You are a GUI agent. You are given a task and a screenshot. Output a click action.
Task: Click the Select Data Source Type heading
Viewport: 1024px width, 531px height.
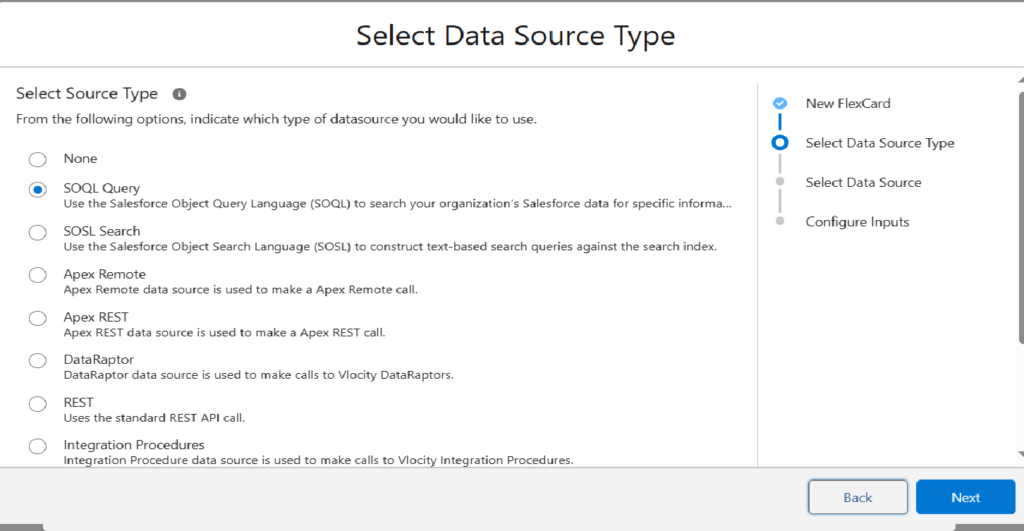515,36
